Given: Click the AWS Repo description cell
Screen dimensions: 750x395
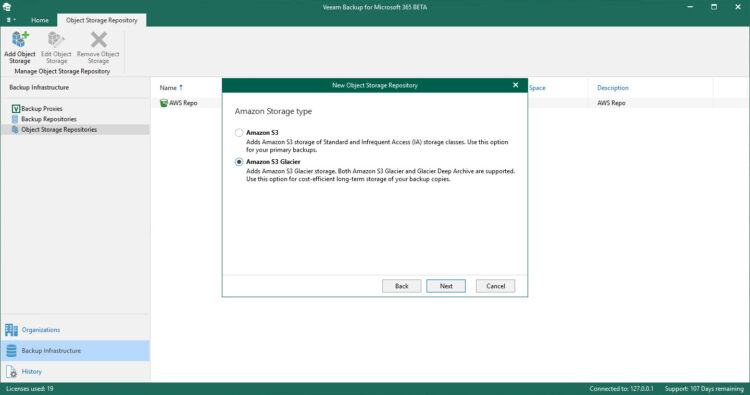Looking at the screenshot, I should click(x=611, y=103).
